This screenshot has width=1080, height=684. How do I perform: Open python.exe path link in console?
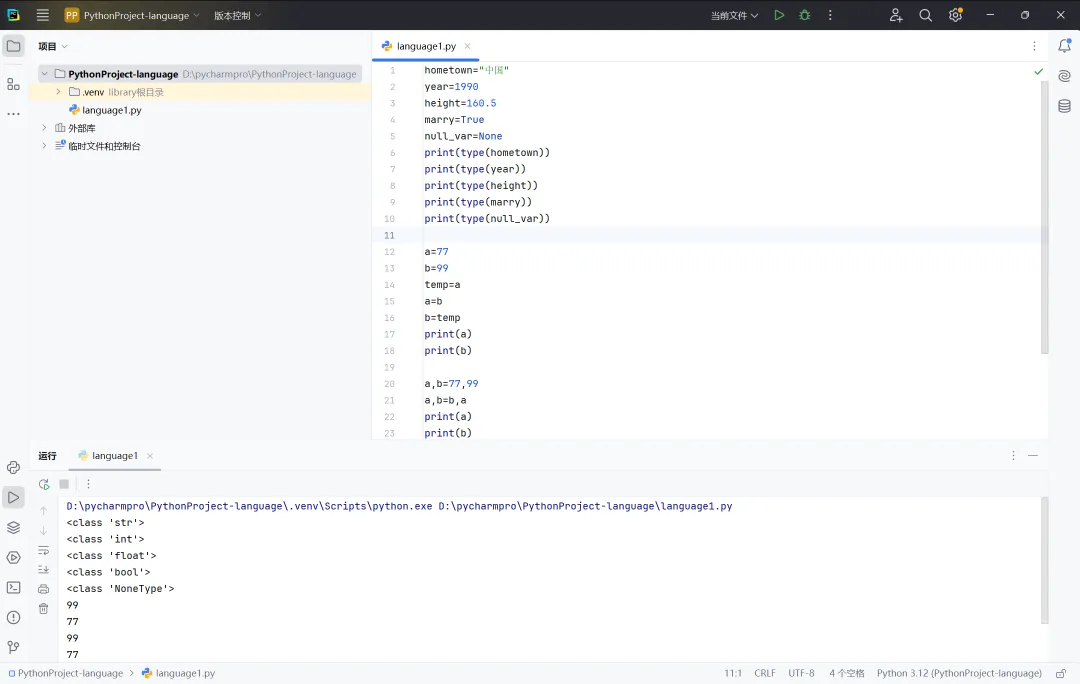(249, 506)
